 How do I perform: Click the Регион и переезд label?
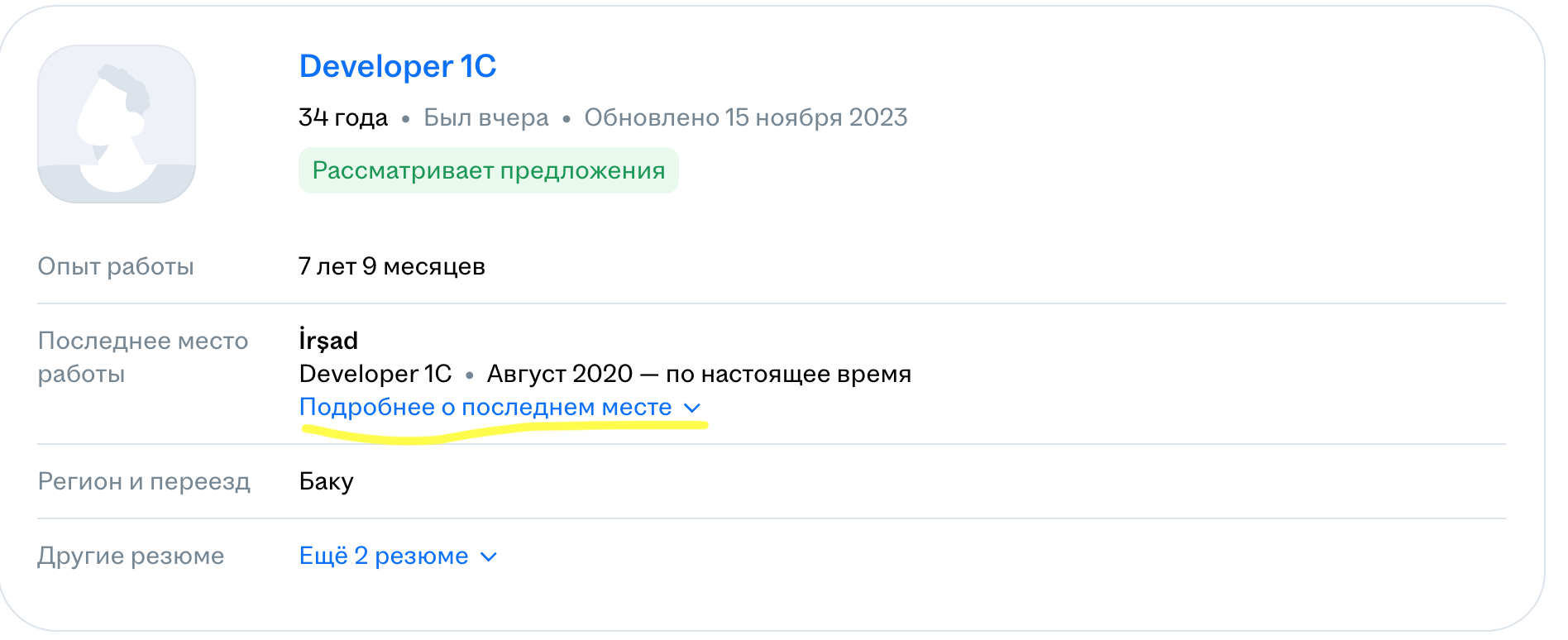coord(144,481)
